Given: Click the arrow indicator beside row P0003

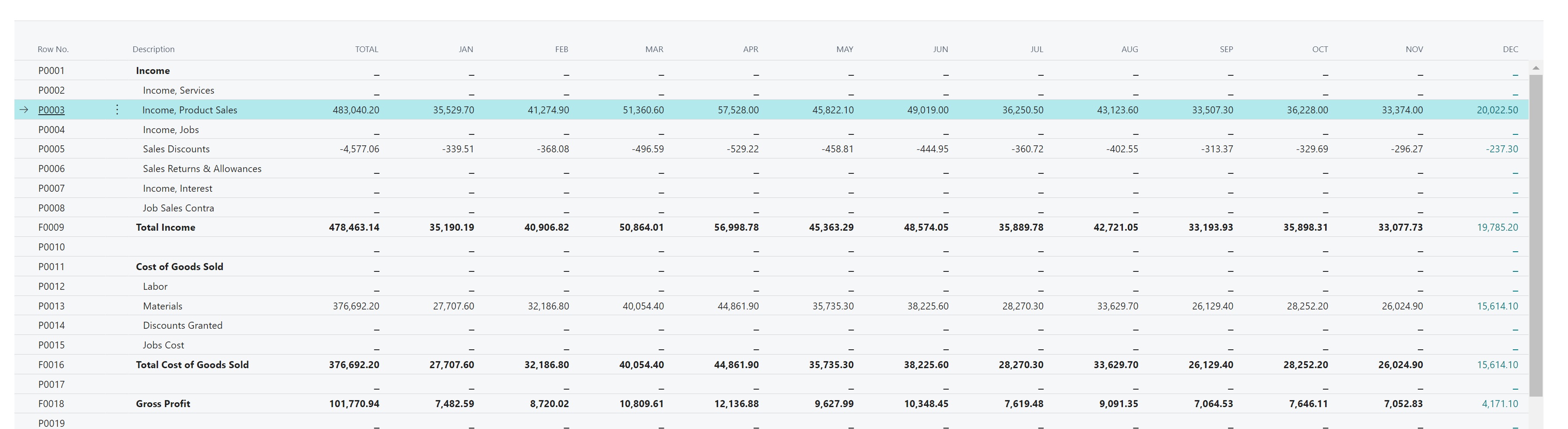Looking at the screenshot, I should [23, 109].
